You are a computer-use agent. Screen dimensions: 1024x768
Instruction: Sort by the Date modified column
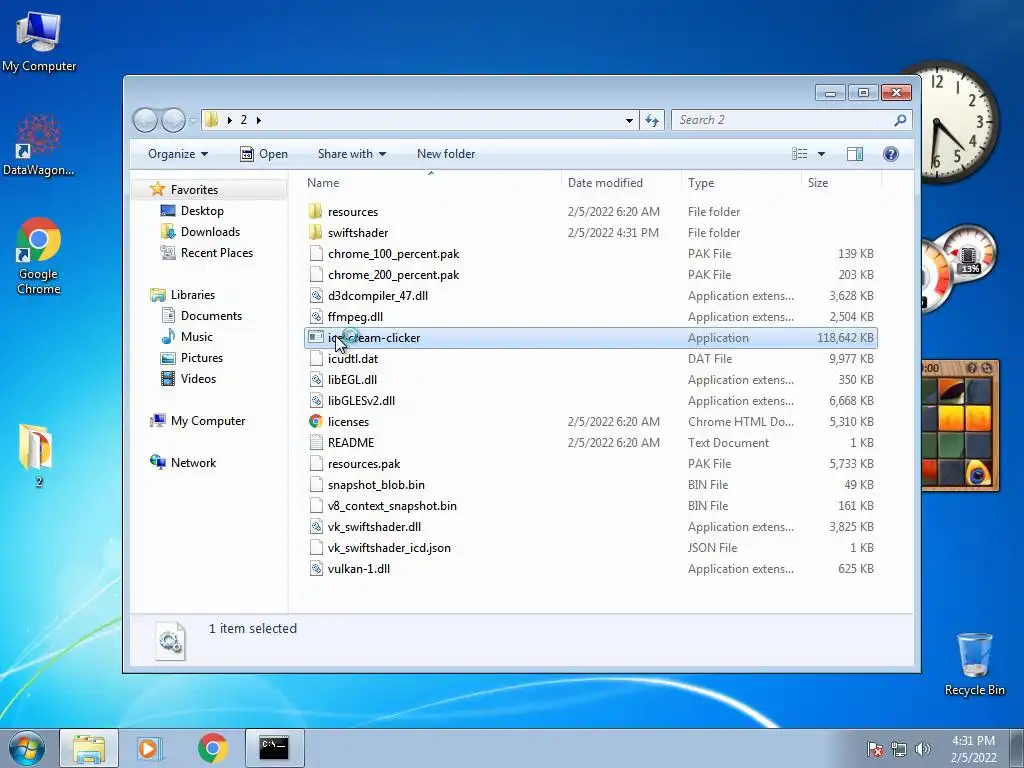[x=620, y=183]
